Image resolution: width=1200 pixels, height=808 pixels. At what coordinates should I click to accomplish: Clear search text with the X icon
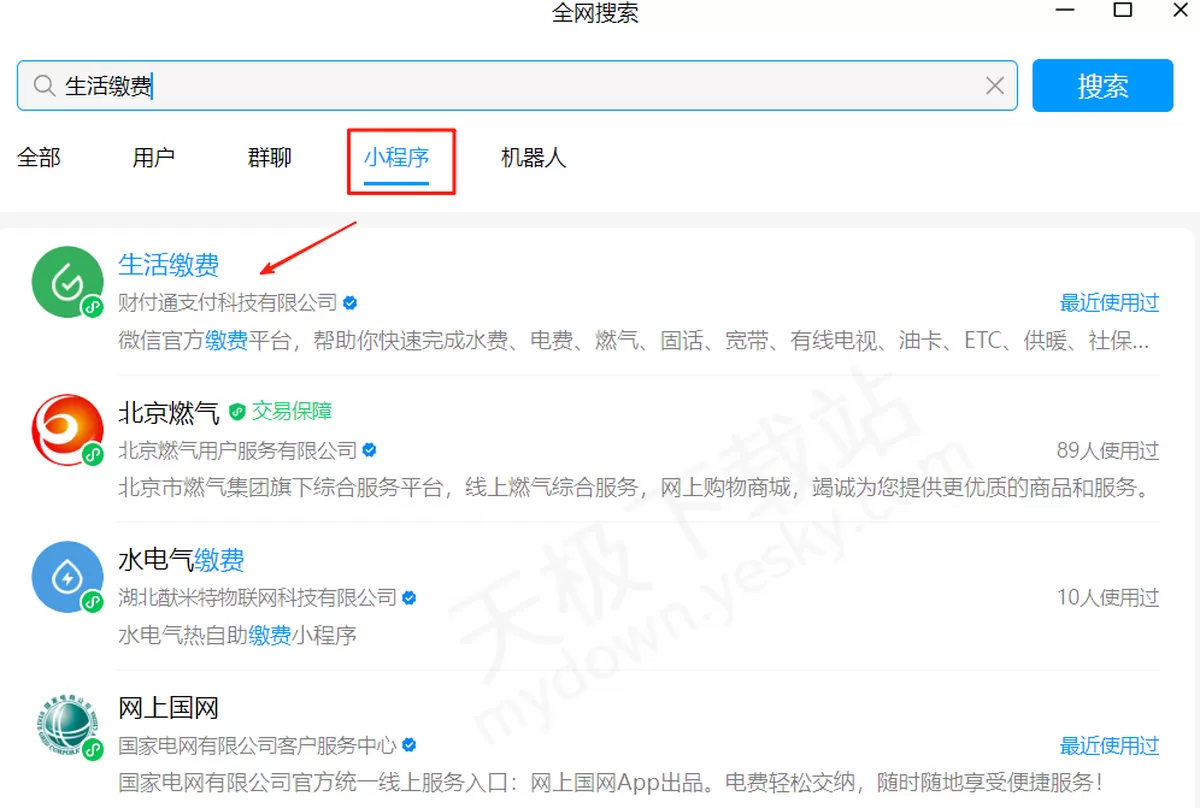(995, 86)
